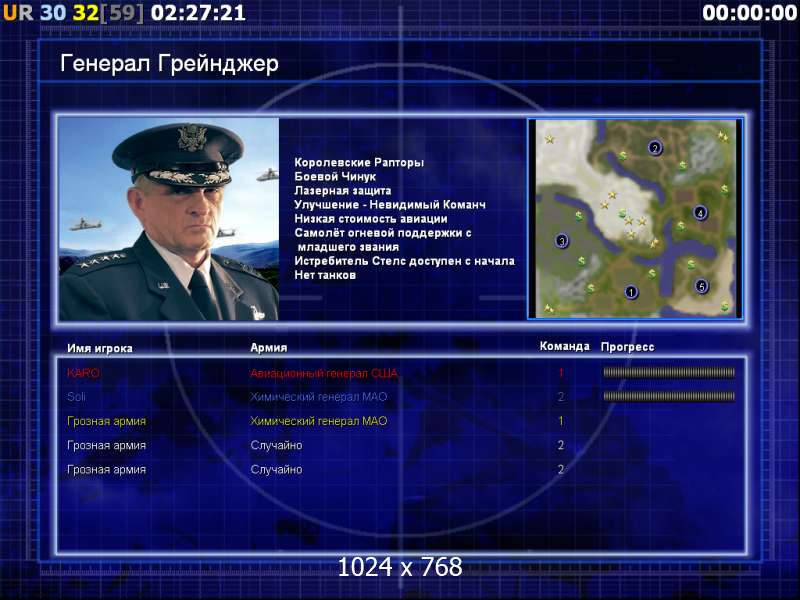The image size is (800, 600).
Task: Click the yellow "Химический генерал МАО" entry
Action: point(318,421)
